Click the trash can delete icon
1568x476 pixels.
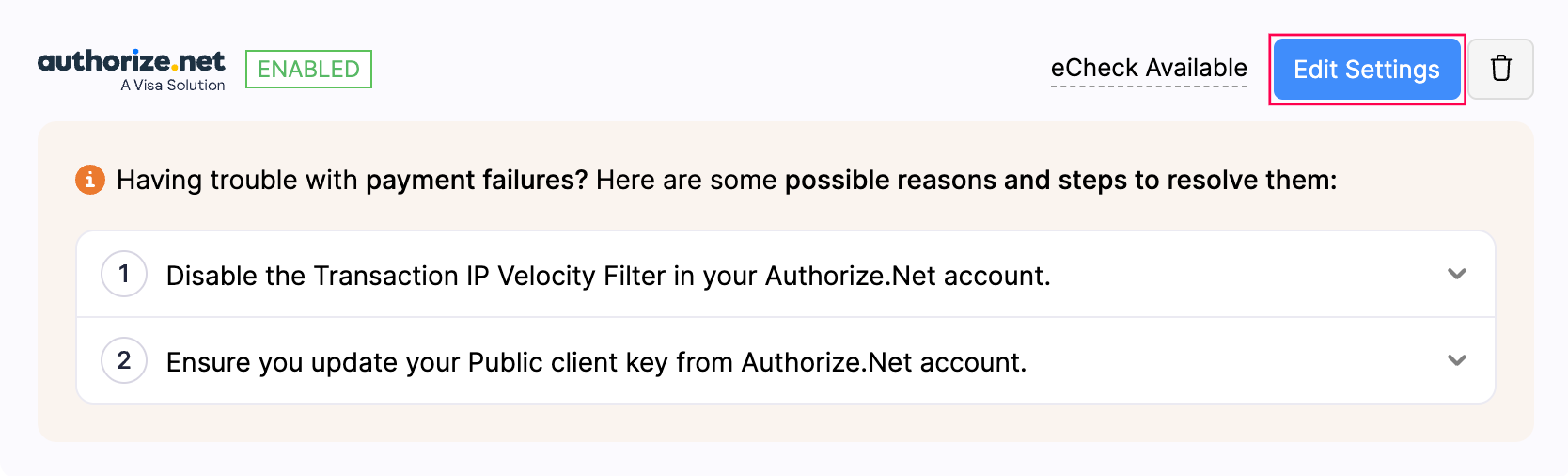[1500, 69]
